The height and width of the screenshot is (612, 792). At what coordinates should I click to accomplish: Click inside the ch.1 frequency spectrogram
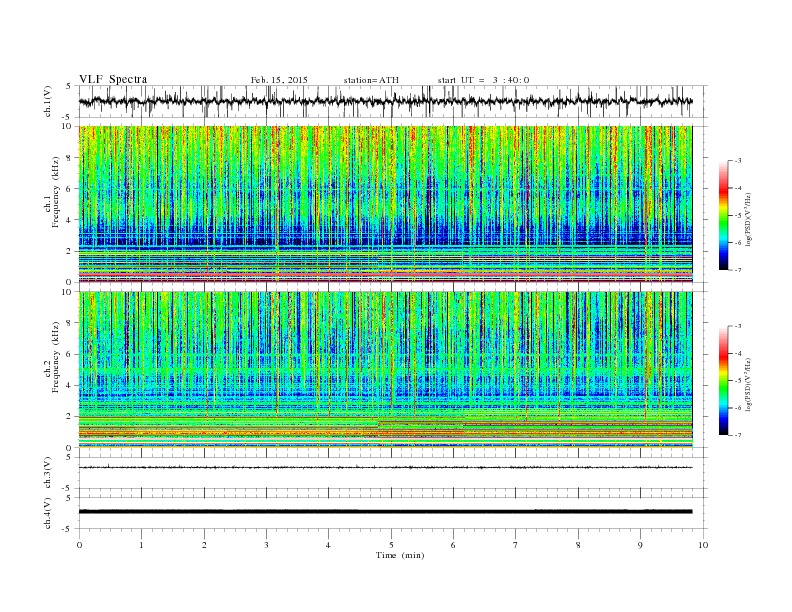[x=385, y=204]
